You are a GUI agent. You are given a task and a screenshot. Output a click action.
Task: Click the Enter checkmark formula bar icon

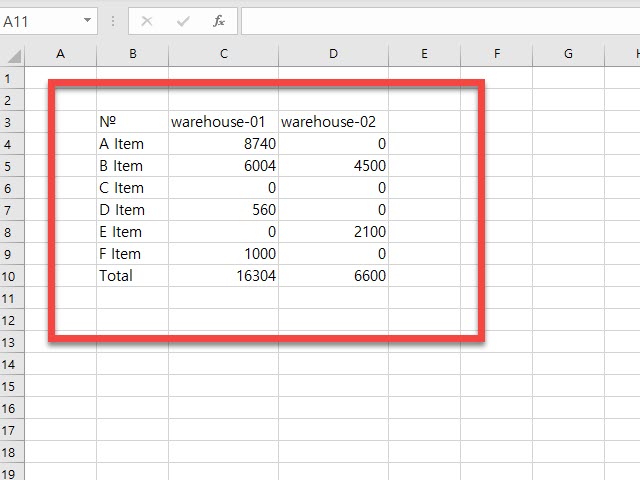click(x=183, y=21)
